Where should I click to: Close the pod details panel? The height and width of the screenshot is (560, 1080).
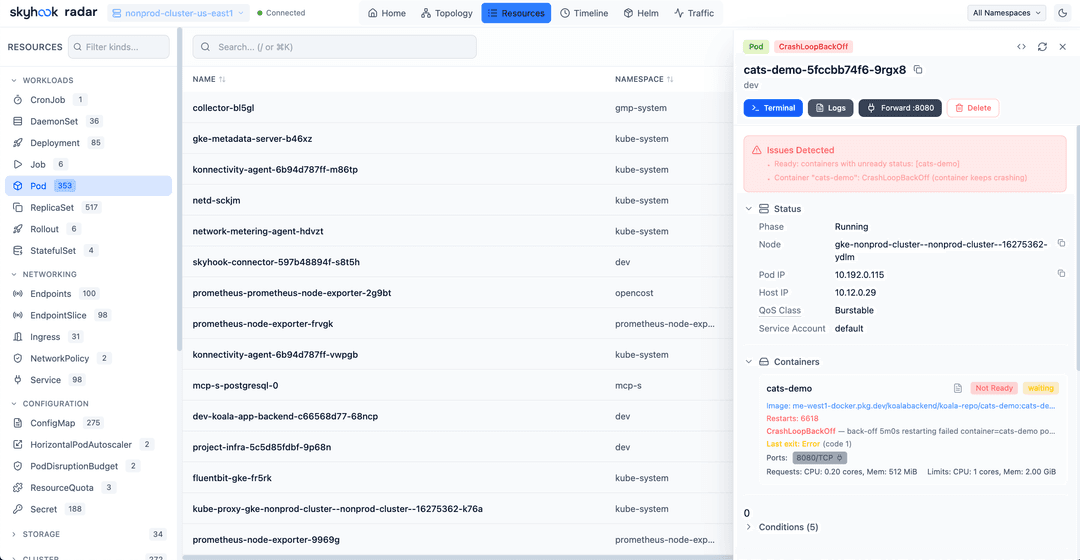[x=1063, y=47]
